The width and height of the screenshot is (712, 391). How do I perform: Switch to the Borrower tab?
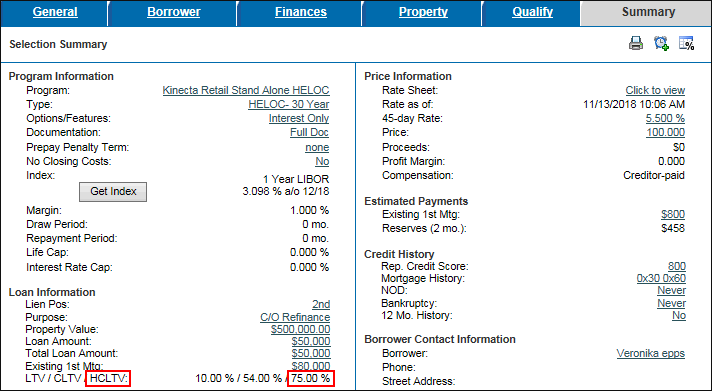click(x=174, y=12)
